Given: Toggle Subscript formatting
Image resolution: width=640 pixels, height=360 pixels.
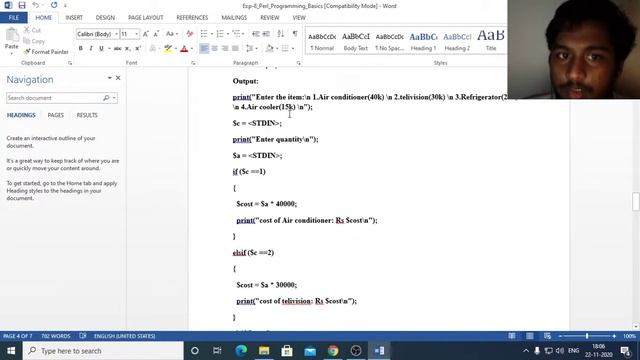Looking at the screenshot, I should click(x=128, y=49).
